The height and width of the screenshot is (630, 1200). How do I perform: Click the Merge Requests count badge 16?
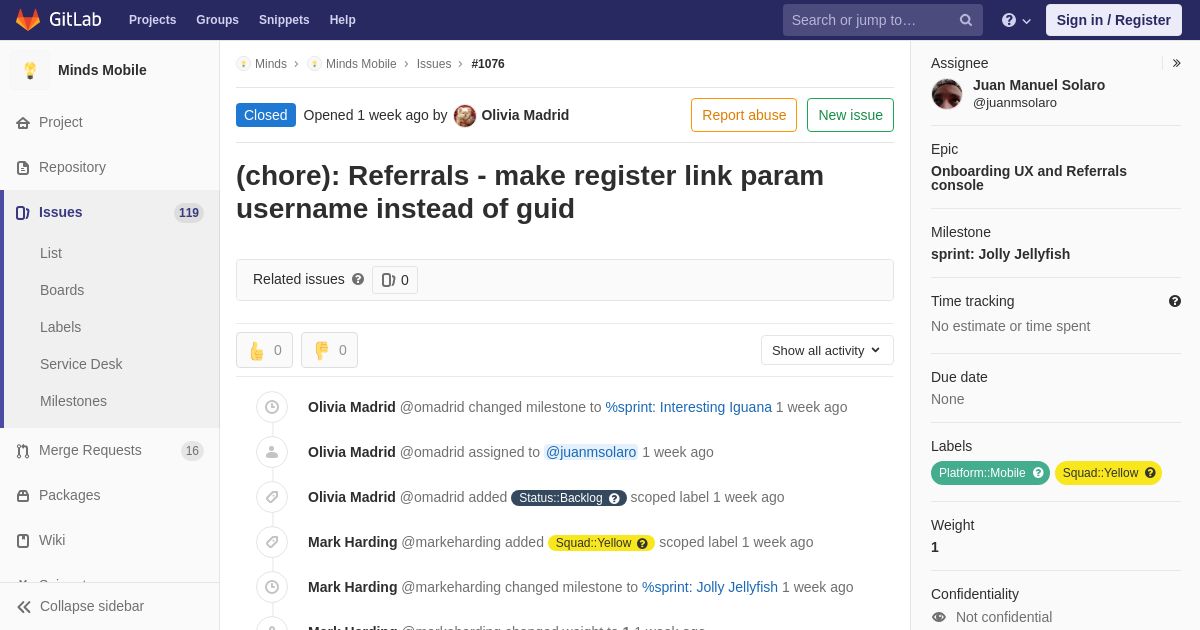(x=192, y=451)
